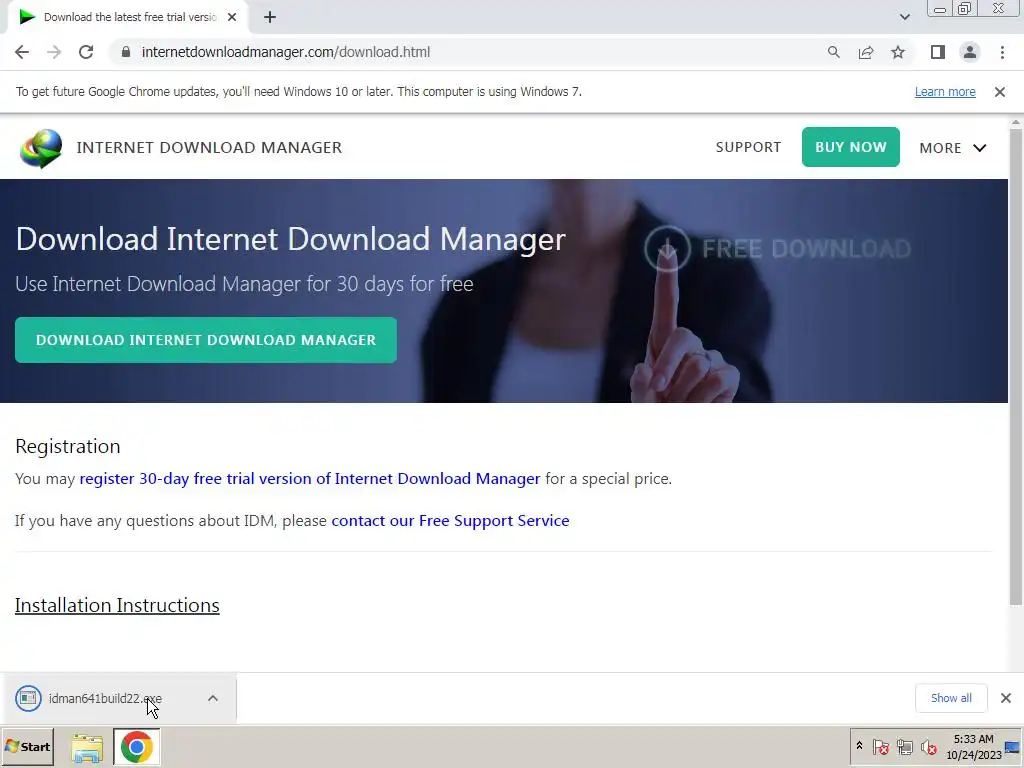Open the Installation Instructions link

117,605
